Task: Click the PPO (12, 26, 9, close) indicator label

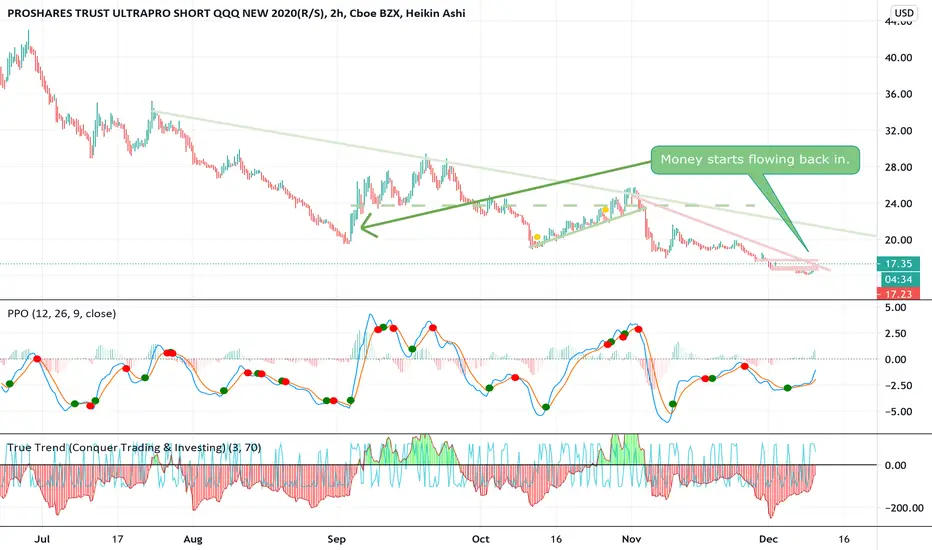Action: pyautogui.click(x=62, y=313)
